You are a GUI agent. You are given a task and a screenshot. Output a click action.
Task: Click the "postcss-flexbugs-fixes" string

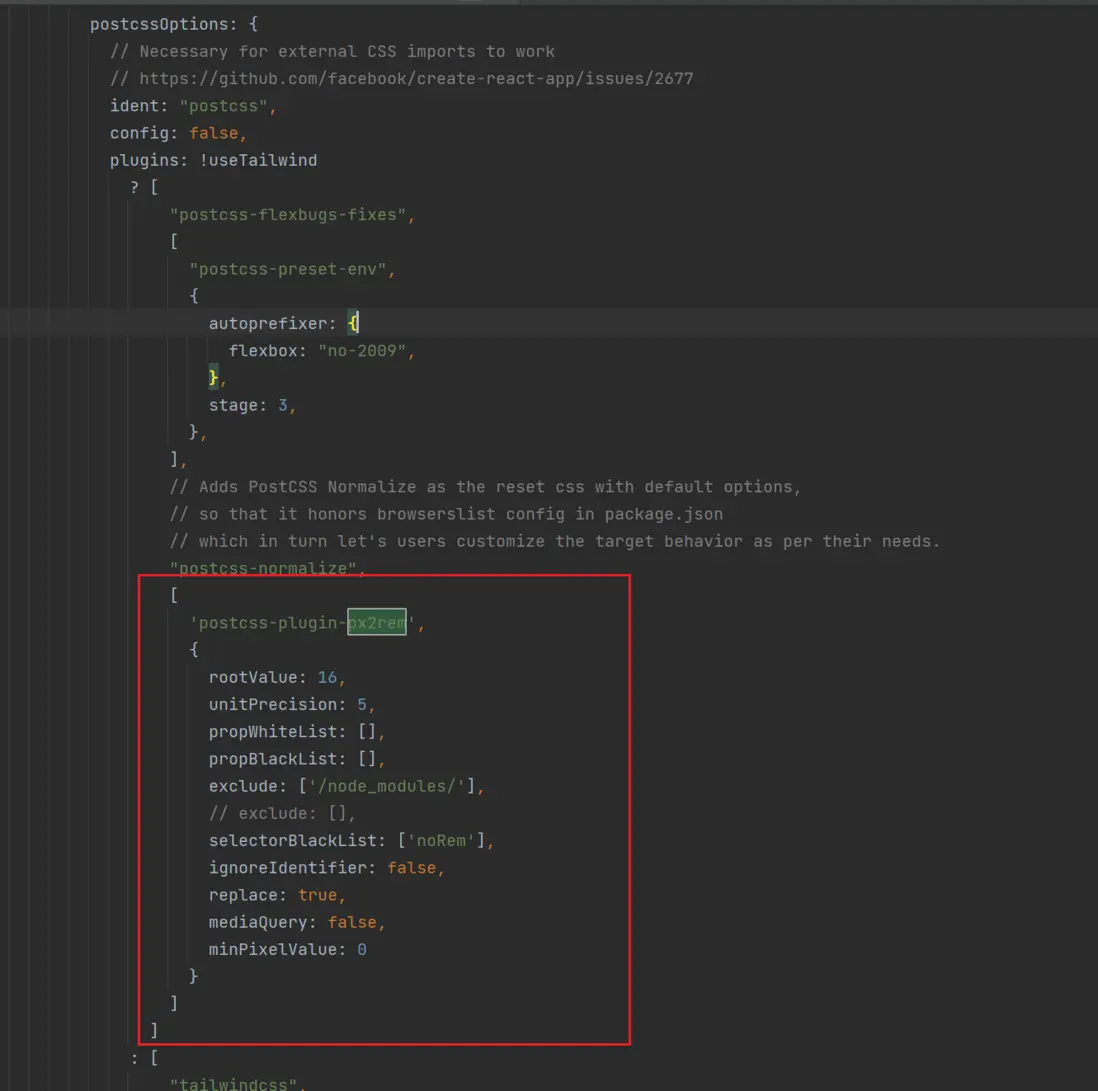pos(288,215)
